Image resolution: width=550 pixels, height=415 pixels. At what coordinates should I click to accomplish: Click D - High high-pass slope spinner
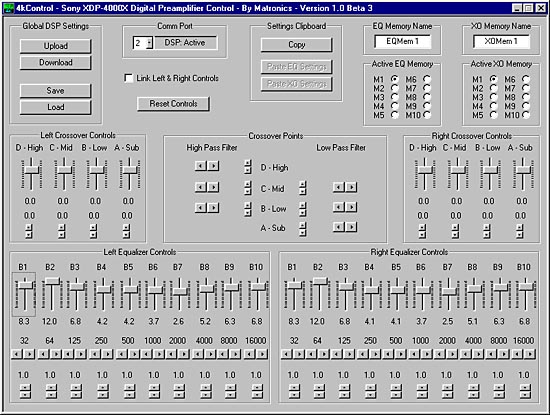(x=248, y=167)
